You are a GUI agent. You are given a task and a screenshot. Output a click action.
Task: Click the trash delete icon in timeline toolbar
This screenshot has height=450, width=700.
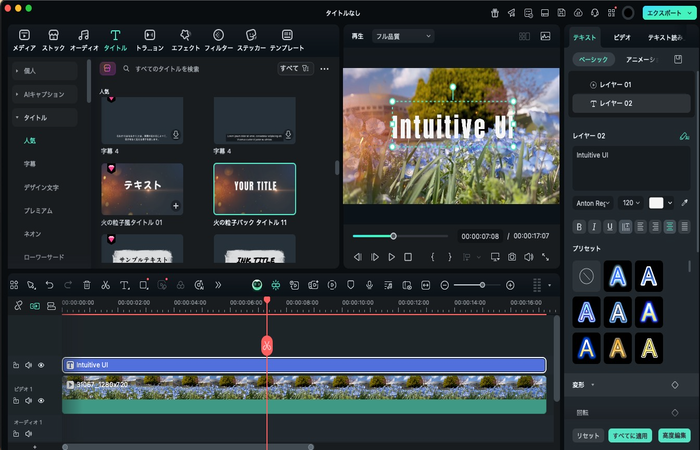[x=87, y=285]
